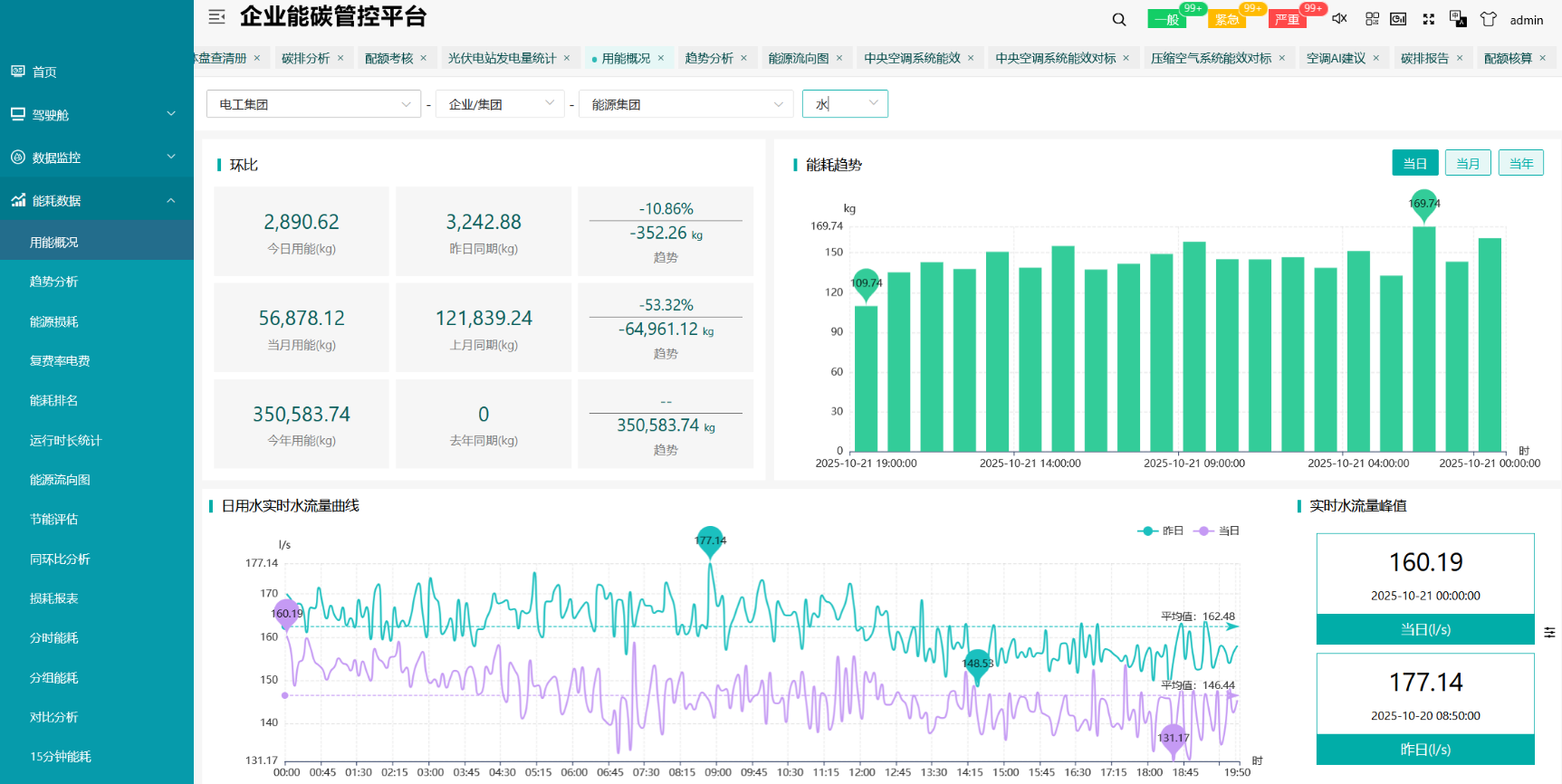Open 趋势分析 in the sidebar
The width and height of the screenshot is (1562, 784).
(x=54, y=282)
